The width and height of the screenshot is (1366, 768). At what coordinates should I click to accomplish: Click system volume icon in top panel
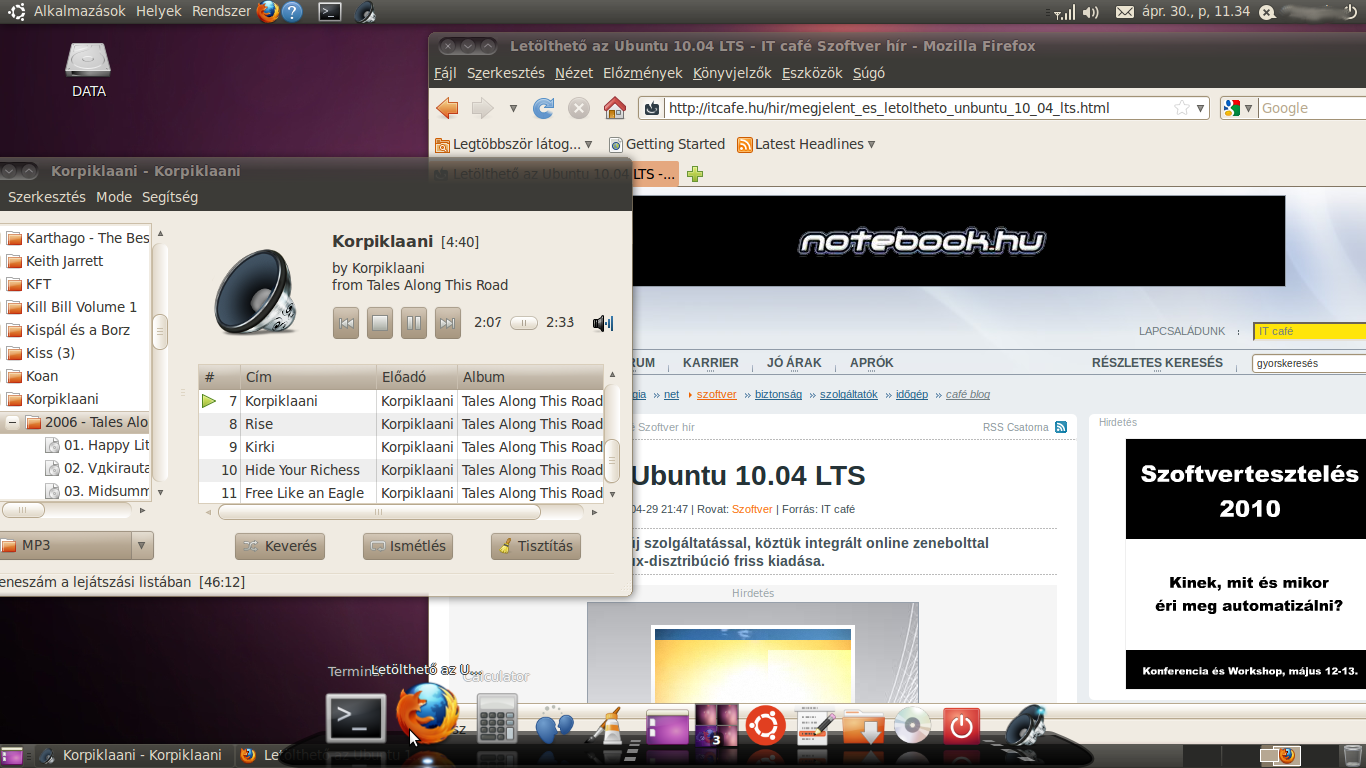click(1091, 12)
